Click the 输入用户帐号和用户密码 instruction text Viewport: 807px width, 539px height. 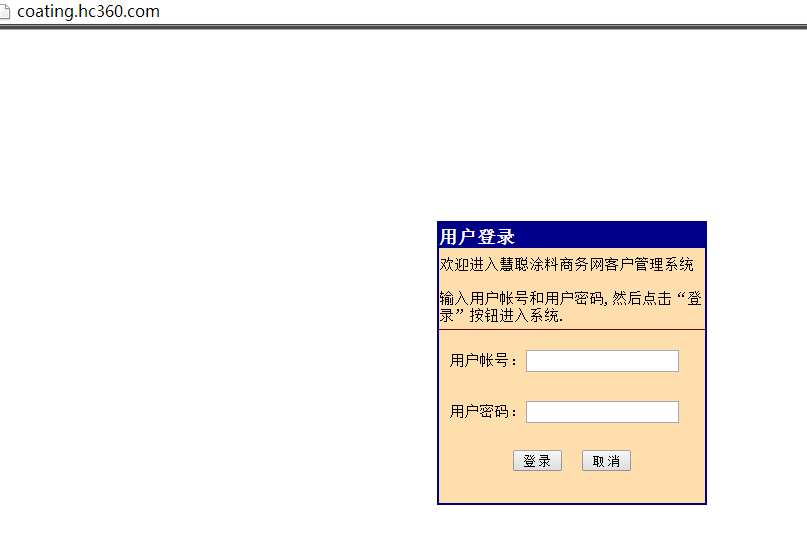[570, 307]
